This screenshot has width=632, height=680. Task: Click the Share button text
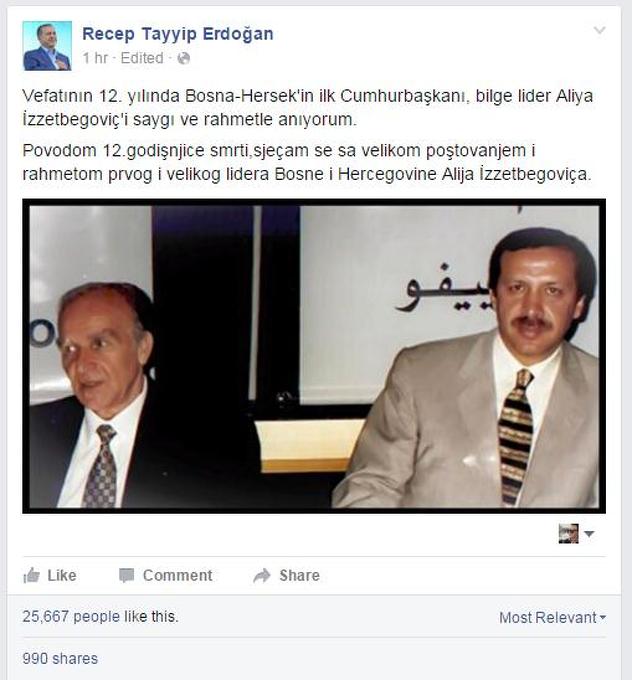(300, 575)
